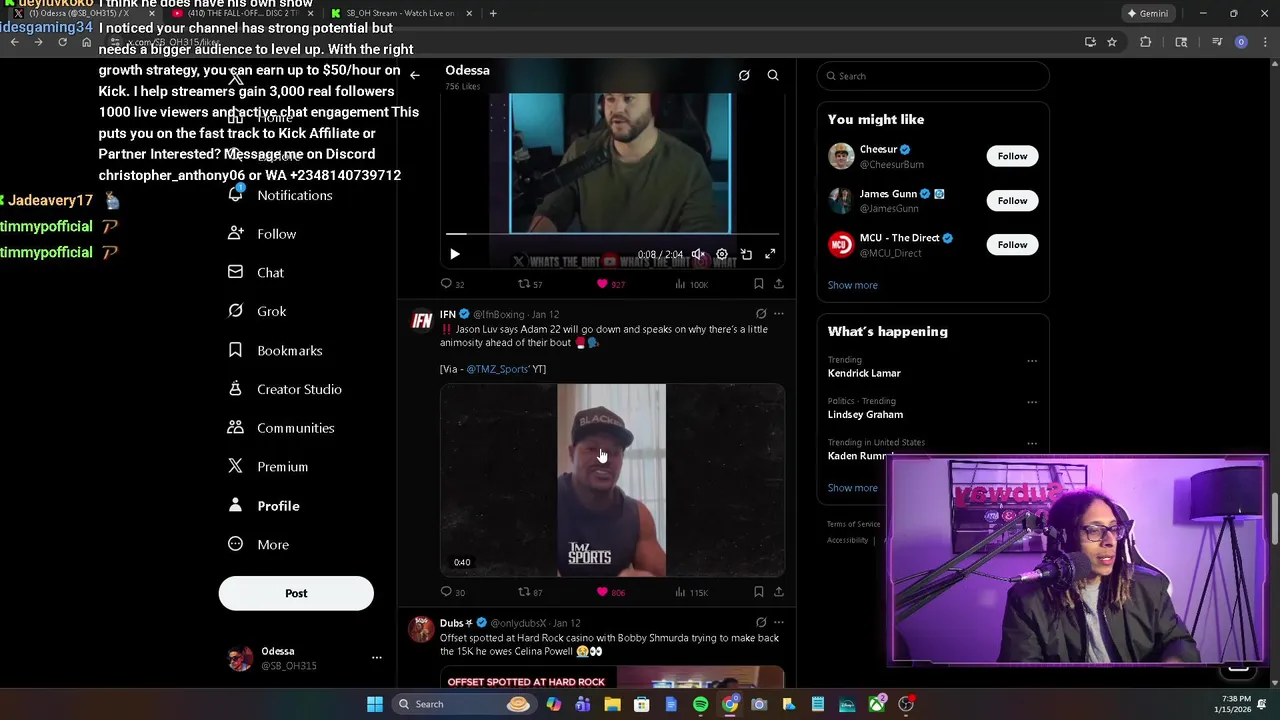1280x720 pixels.
Task: Open the top video in picture-in-picture
Action: tap(746, 254)
